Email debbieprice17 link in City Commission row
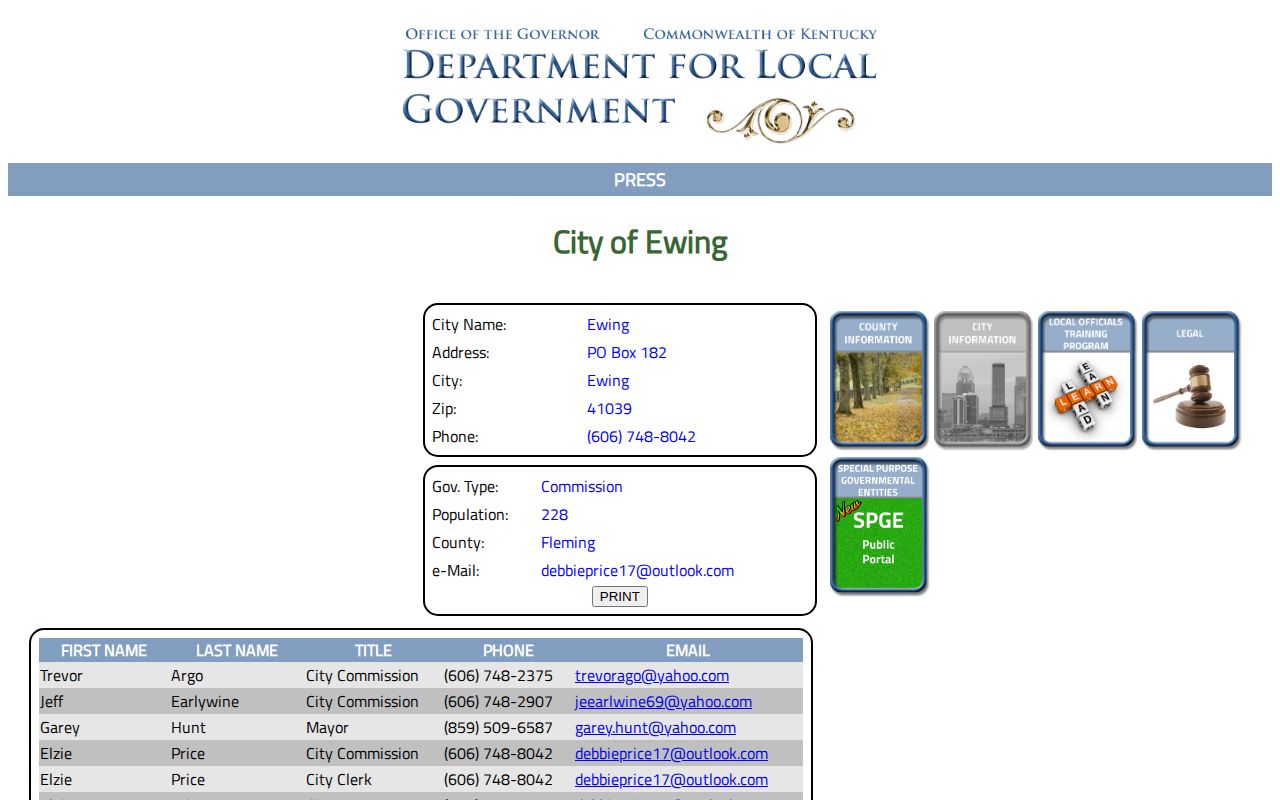 coord(671,754)
